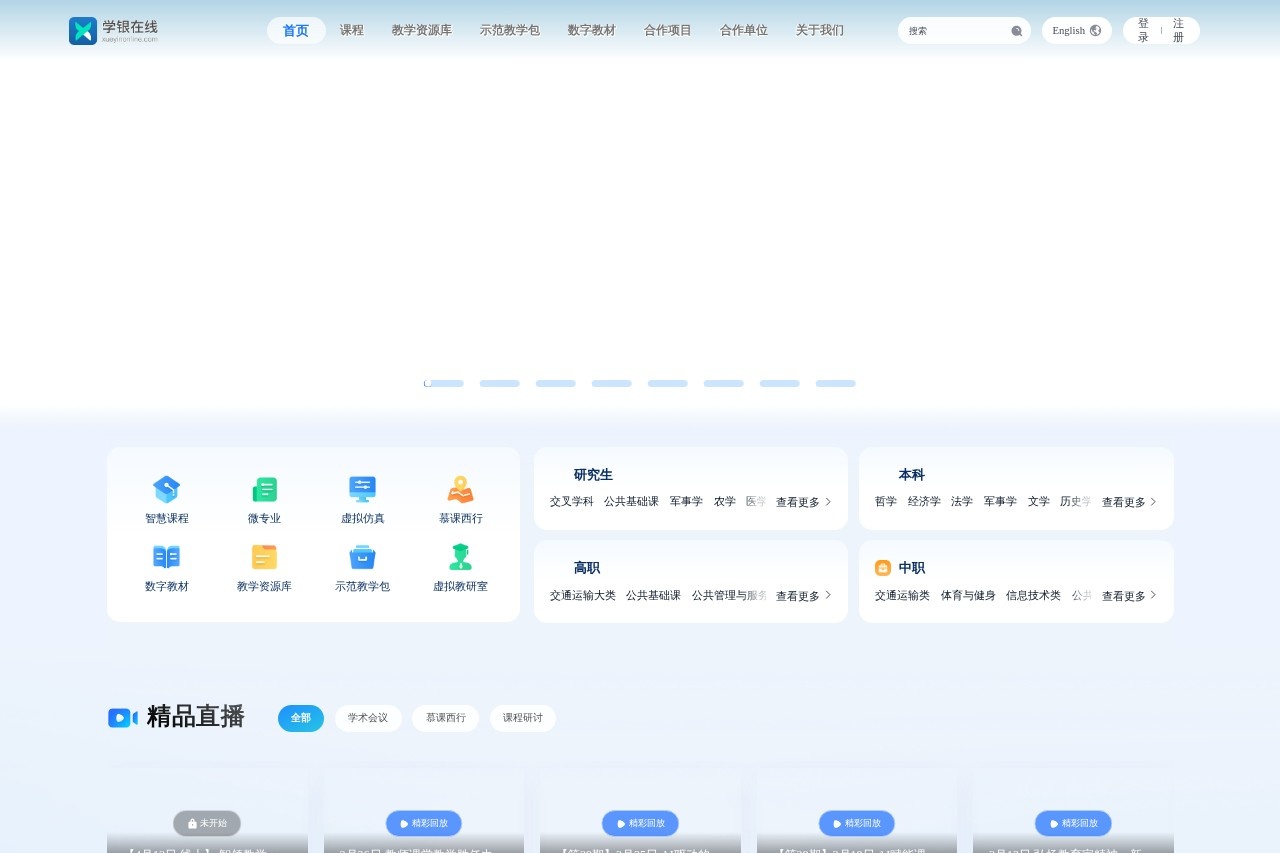Viewport: 1280px width, 853px height.
Task: Click the 教学资源库 folder icon
Action: pos(264,557)
